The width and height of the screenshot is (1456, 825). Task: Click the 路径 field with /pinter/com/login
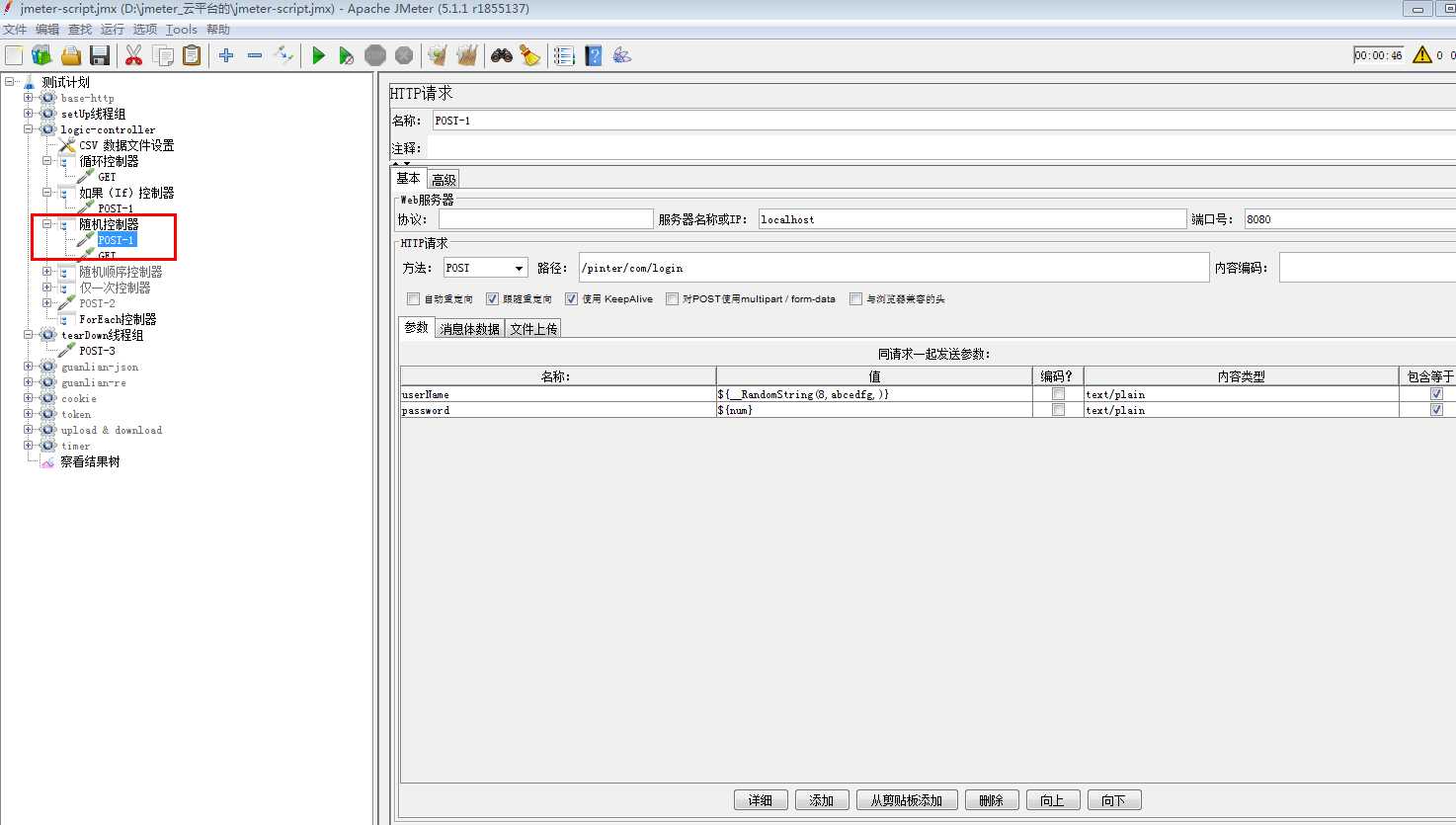pos(894,268)
